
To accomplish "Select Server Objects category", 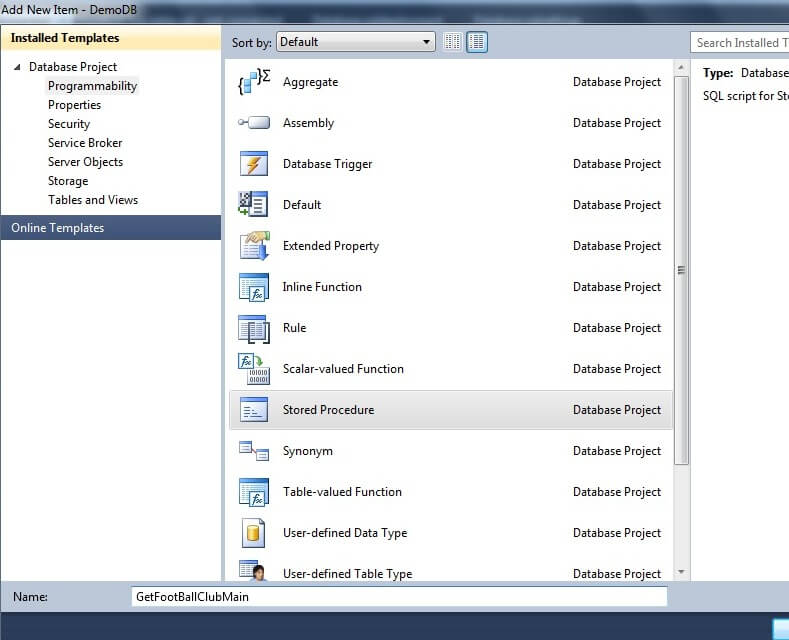I will (86, 162).
